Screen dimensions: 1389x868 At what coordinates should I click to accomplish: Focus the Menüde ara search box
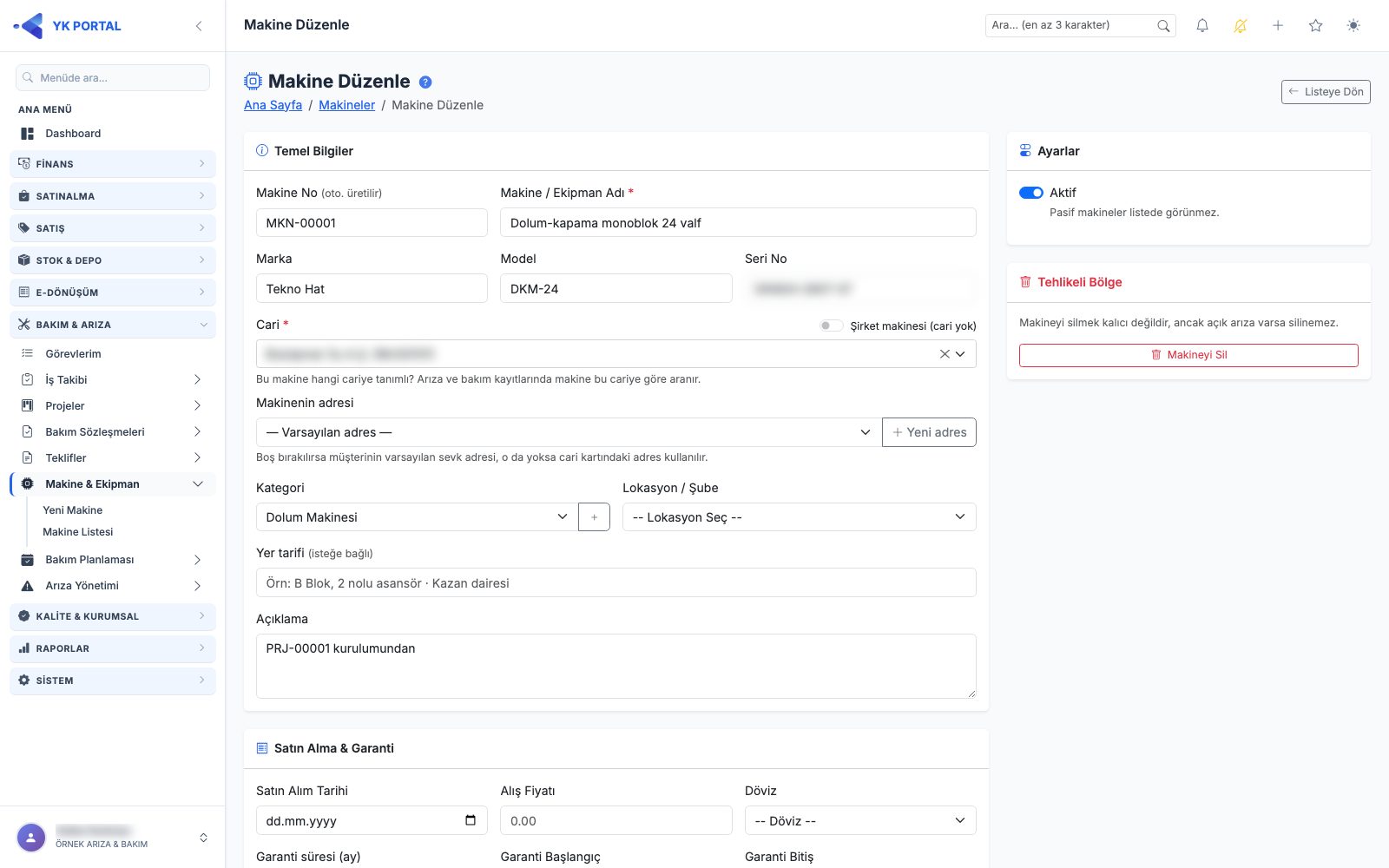pos(113,77)
